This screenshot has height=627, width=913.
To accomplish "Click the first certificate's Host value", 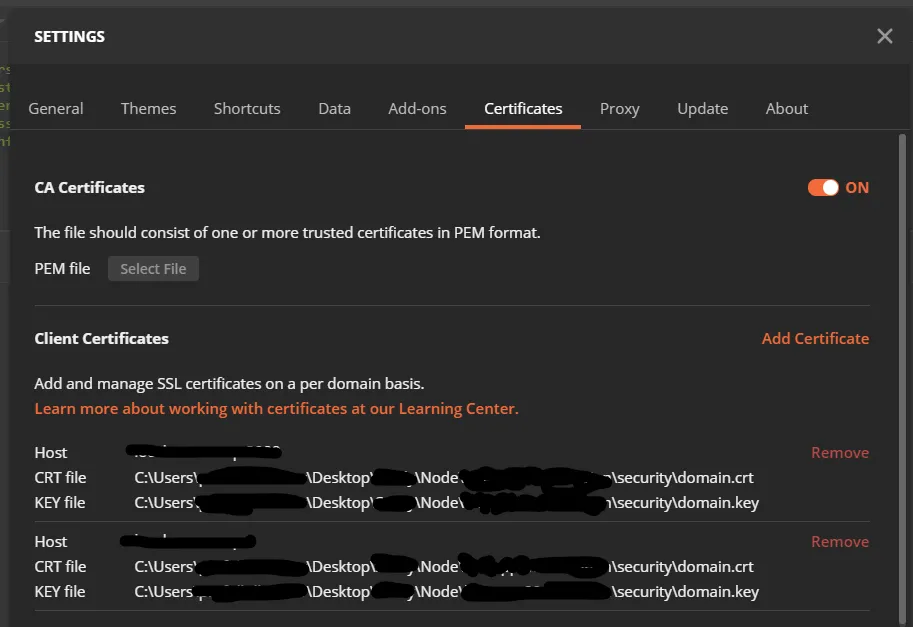I will (x=205, y=453).
